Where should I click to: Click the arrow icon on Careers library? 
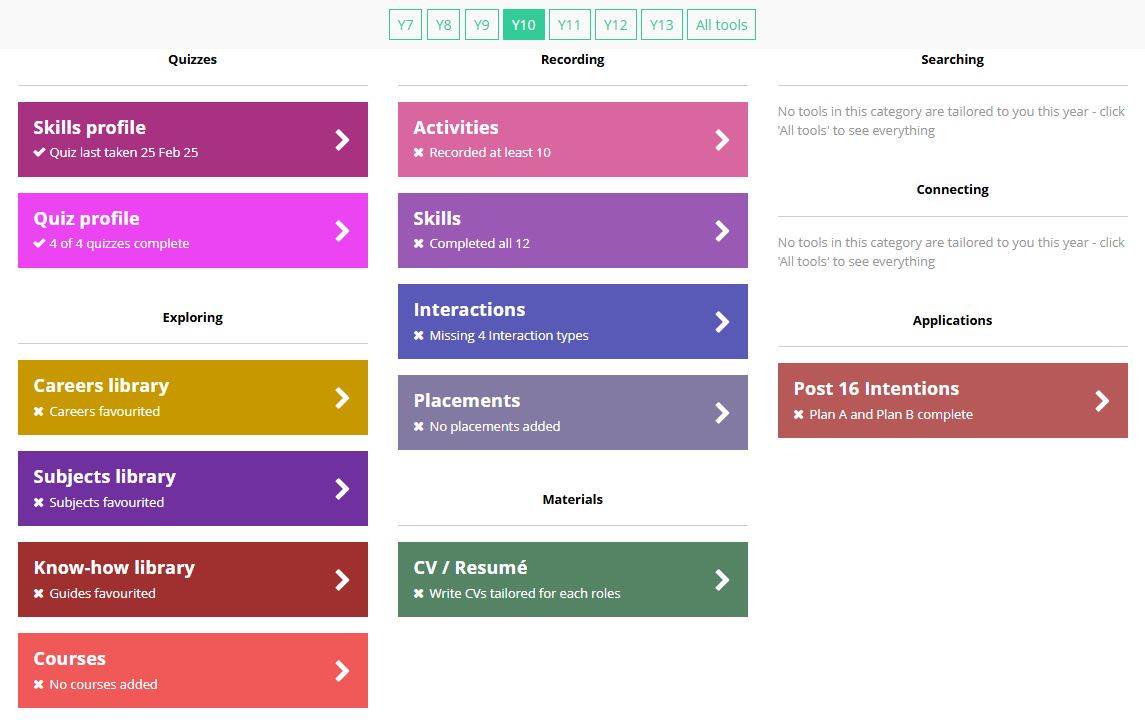[x=342, y=398]
